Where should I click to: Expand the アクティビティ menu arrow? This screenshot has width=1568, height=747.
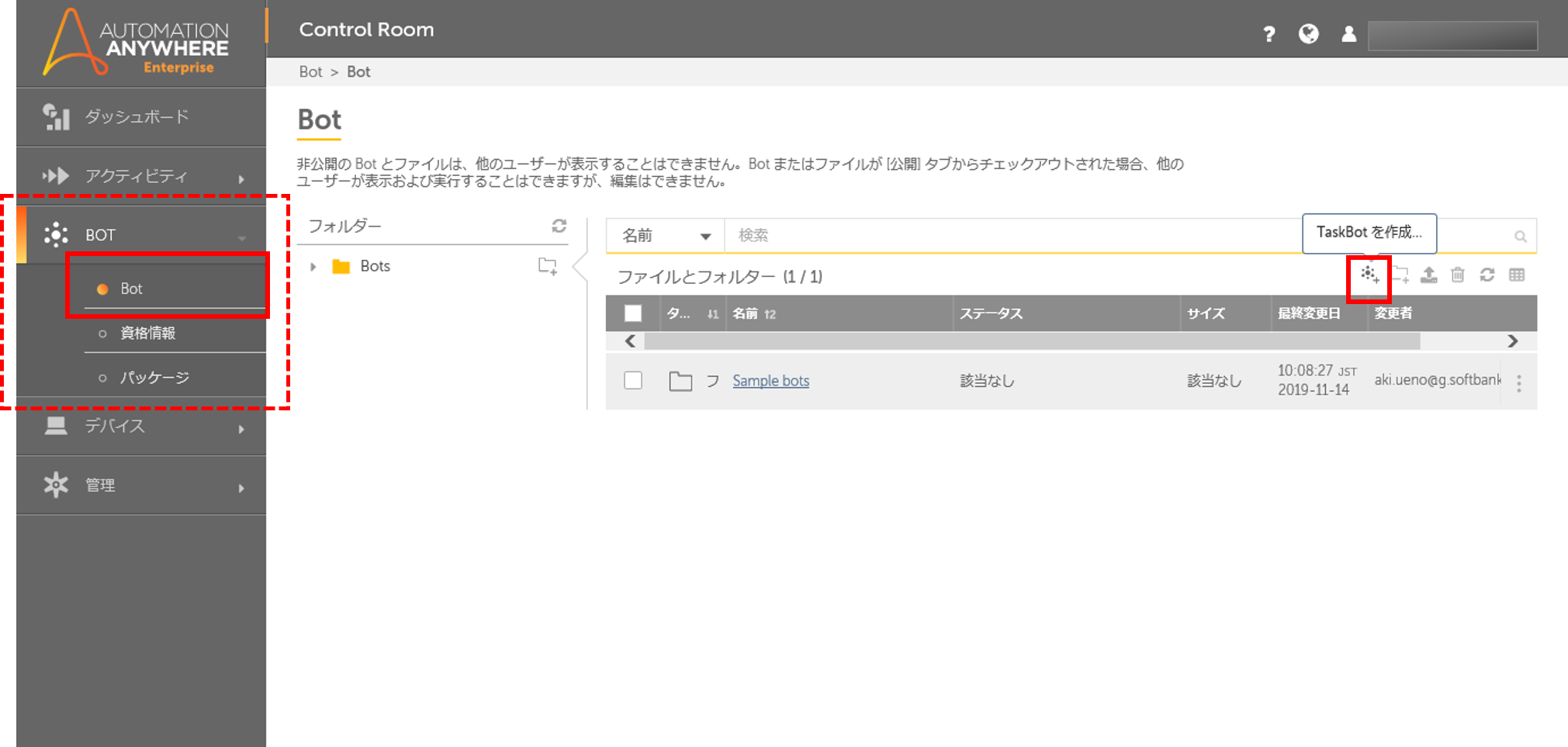coord(241,179)
